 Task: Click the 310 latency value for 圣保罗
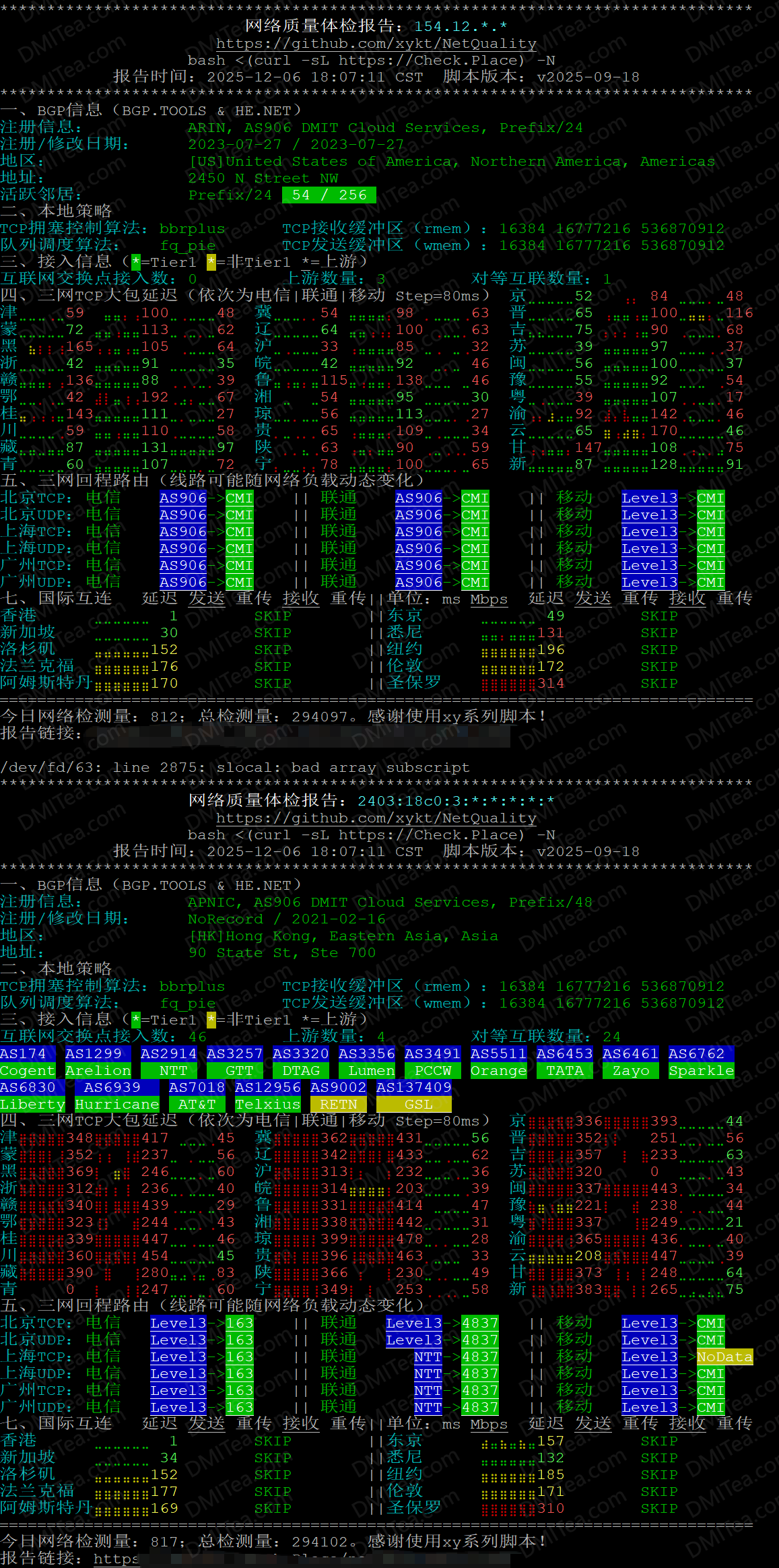point(551,1509)
